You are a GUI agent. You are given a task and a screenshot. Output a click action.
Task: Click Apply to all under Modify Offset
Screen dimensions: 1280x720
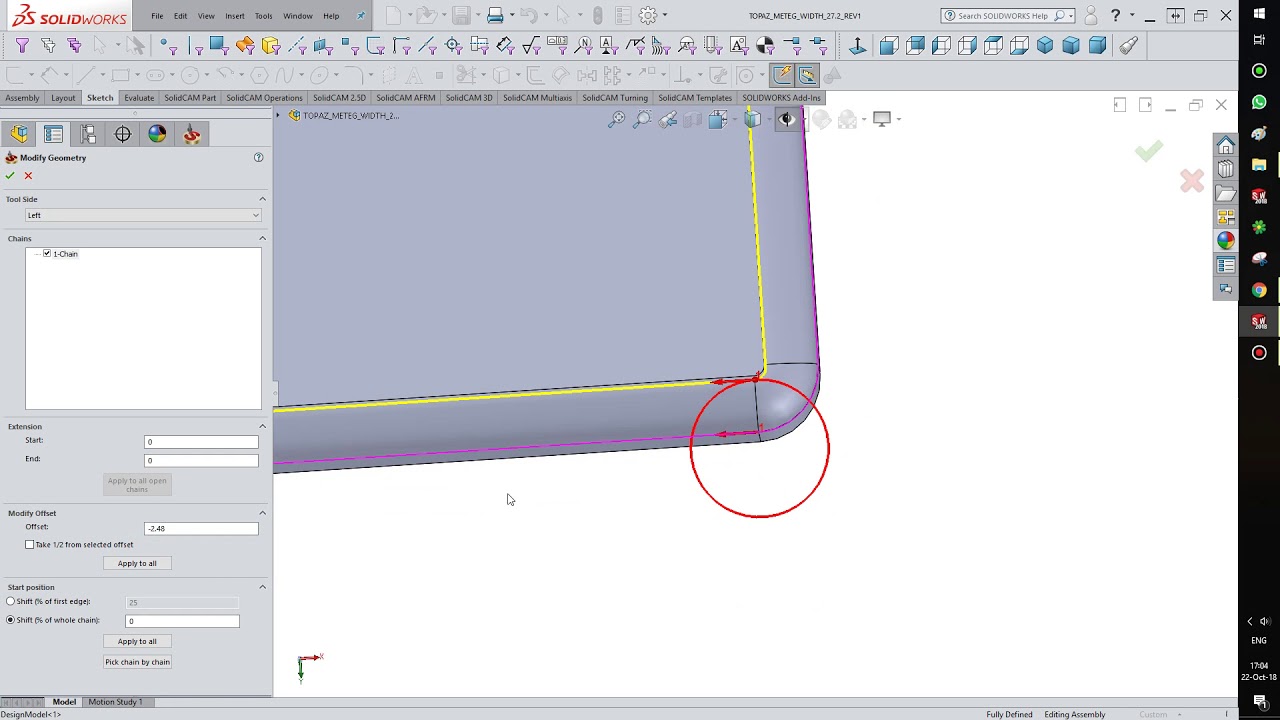click(x=137, y=563)
